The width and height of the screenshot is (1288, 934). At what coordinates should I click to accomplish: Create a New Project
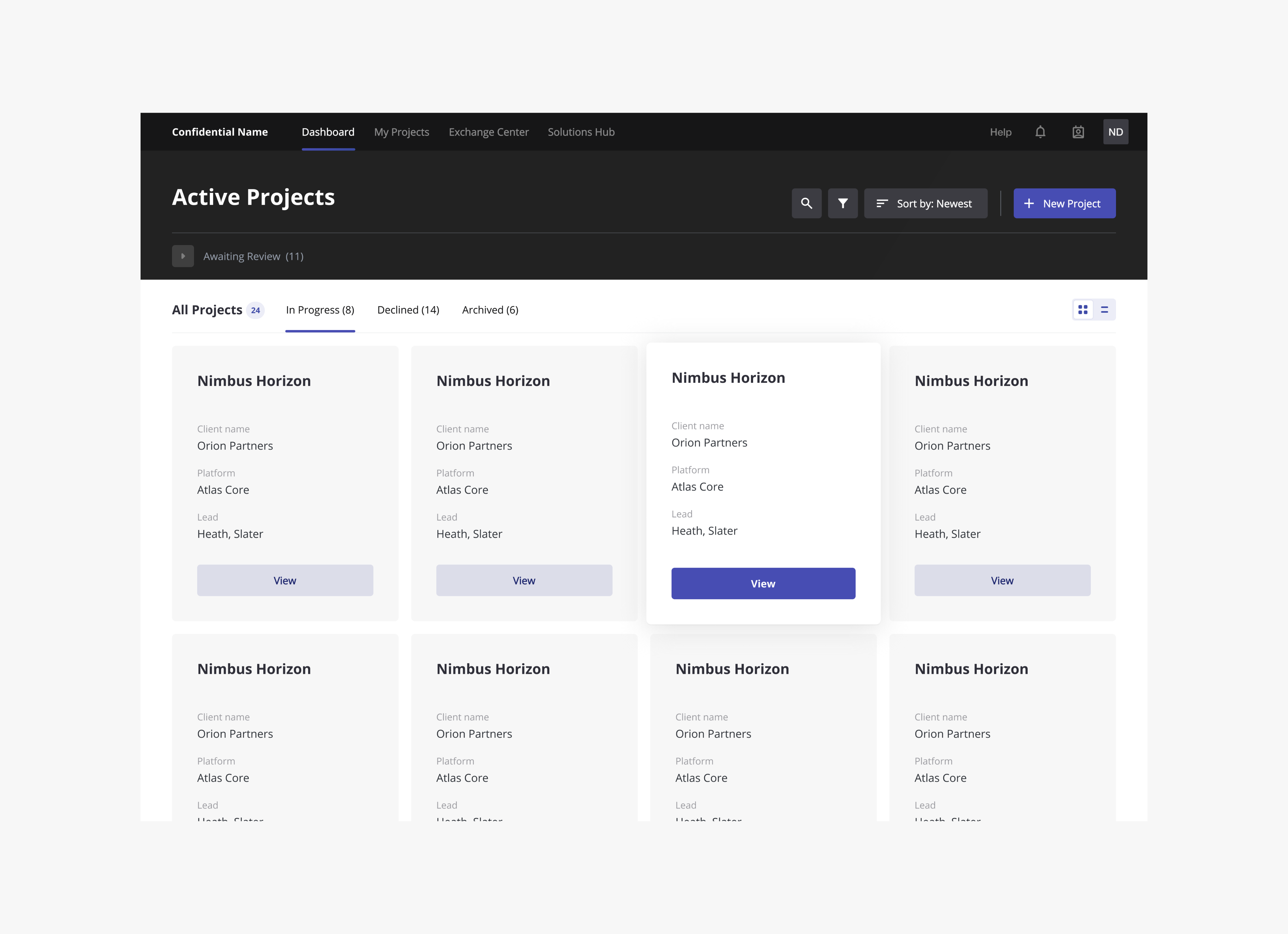click(x=1064, y=204)
